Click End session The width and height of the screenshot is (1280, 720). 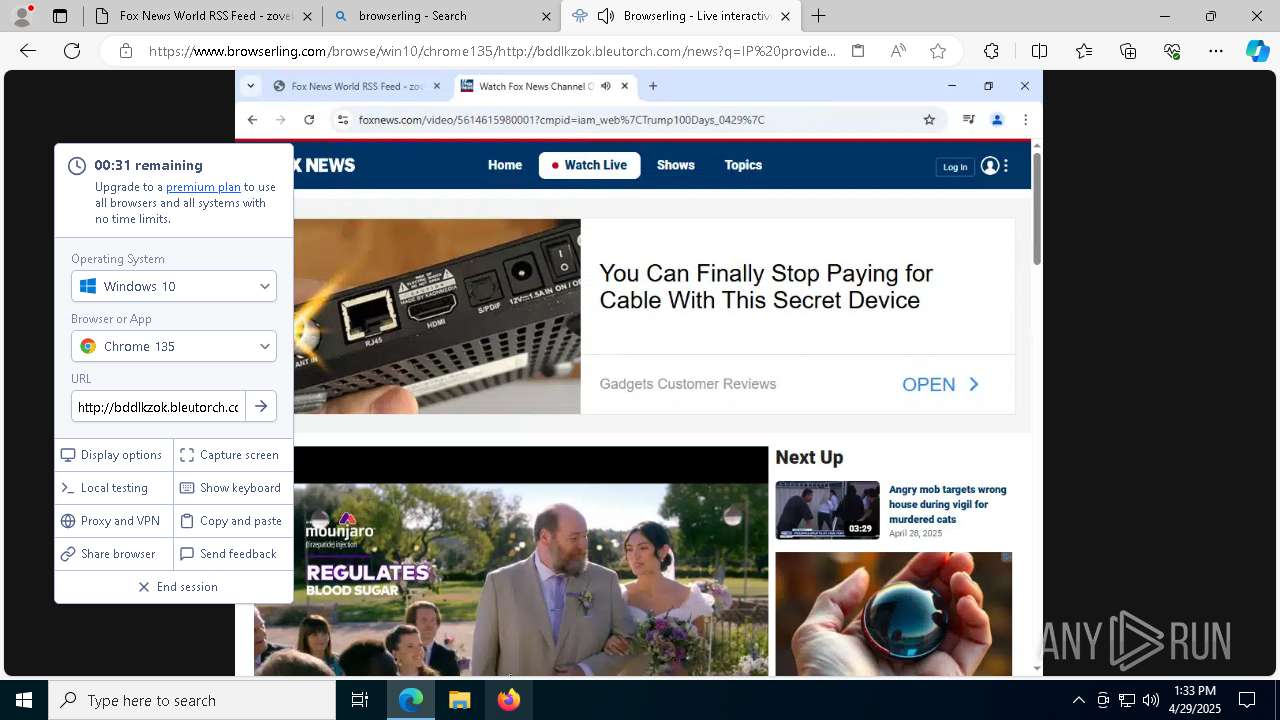coord(177,587)
